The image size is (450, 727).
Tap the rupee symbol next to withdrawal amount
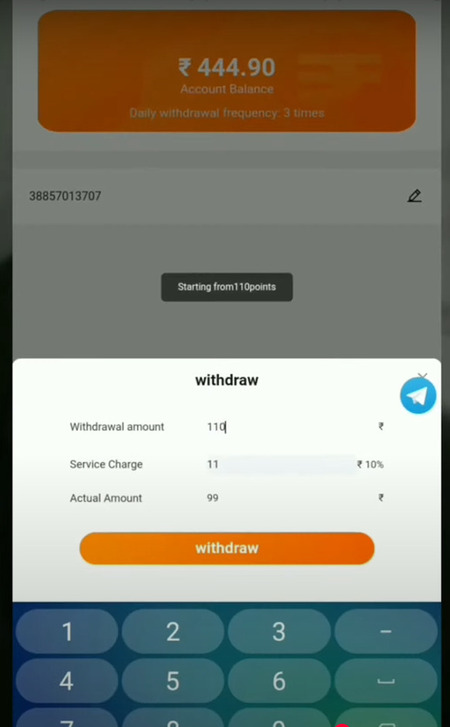pyautogui.click(x=381, y=426)
